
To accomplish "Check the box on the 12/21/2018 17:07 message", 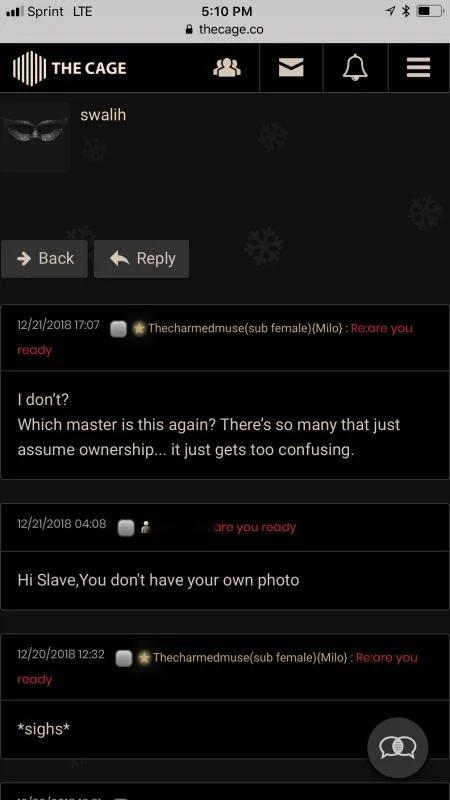I will tap(119, 329).
